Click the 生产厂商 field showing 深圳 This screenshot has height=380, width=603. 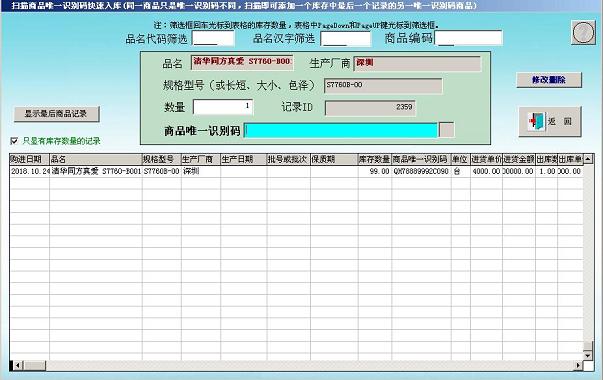(x=417, y=63)
